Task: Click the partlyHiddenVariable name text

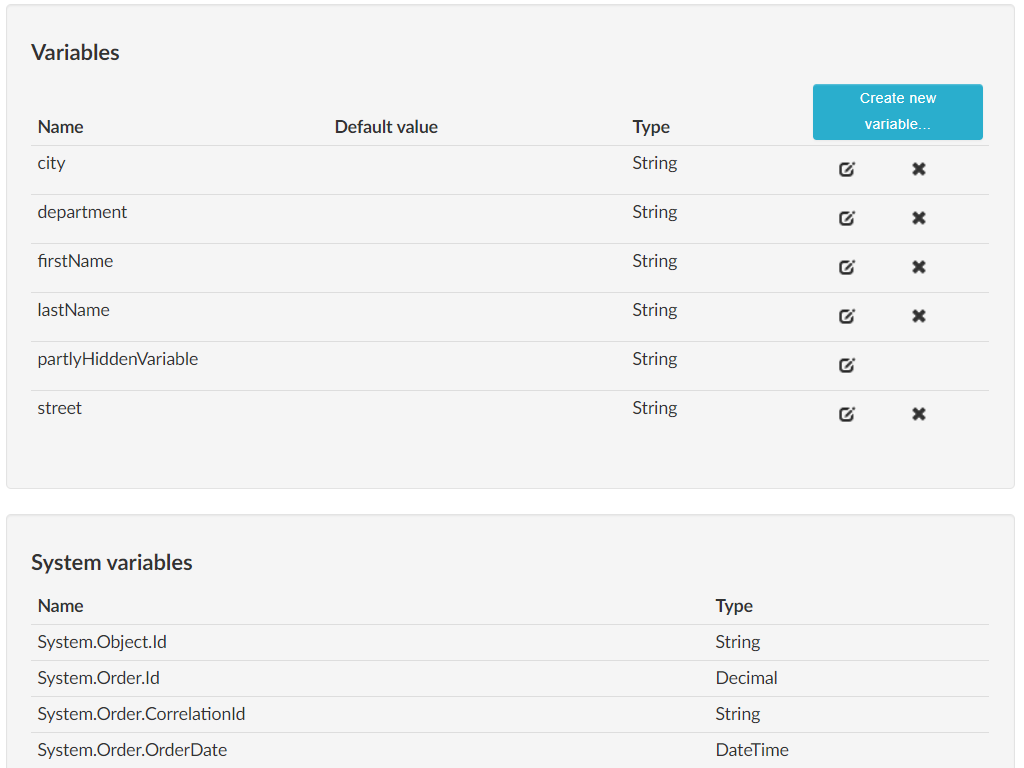Action: pos(118,359)
